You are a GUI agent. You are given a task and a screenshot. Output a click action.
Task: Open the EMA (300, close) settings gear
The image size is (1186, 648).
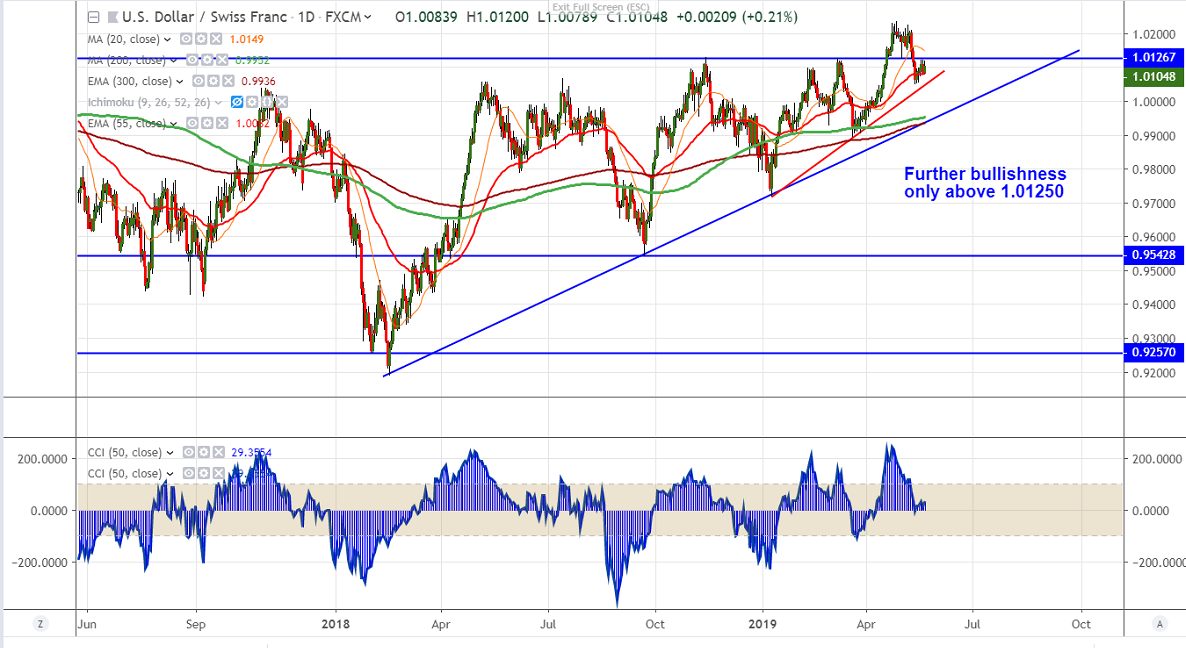coord(213,81)
